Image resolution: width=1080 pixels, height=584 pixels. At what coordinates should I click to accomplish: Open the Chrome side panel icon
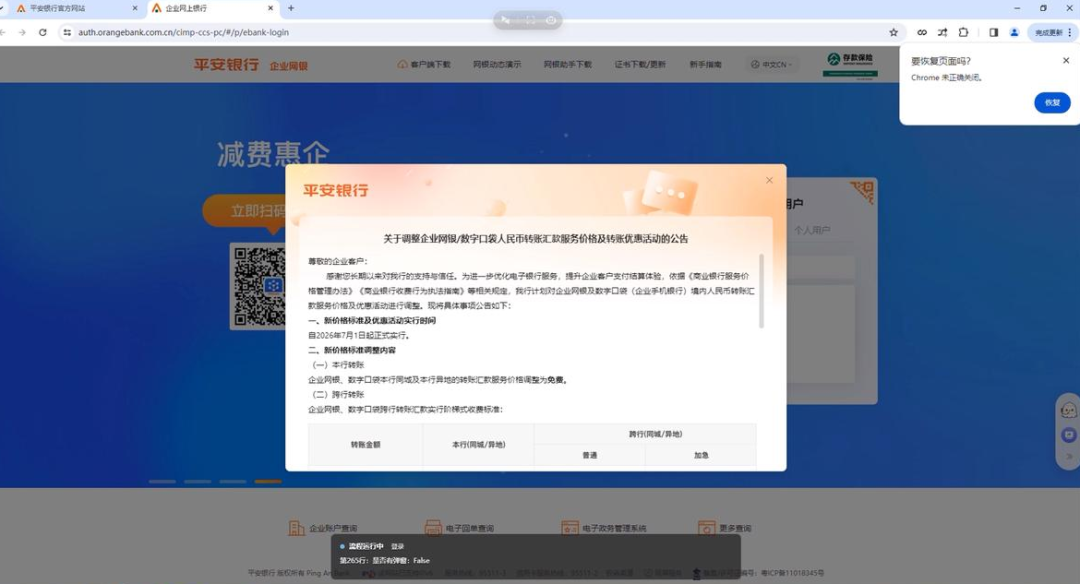(x=993, y=32)
